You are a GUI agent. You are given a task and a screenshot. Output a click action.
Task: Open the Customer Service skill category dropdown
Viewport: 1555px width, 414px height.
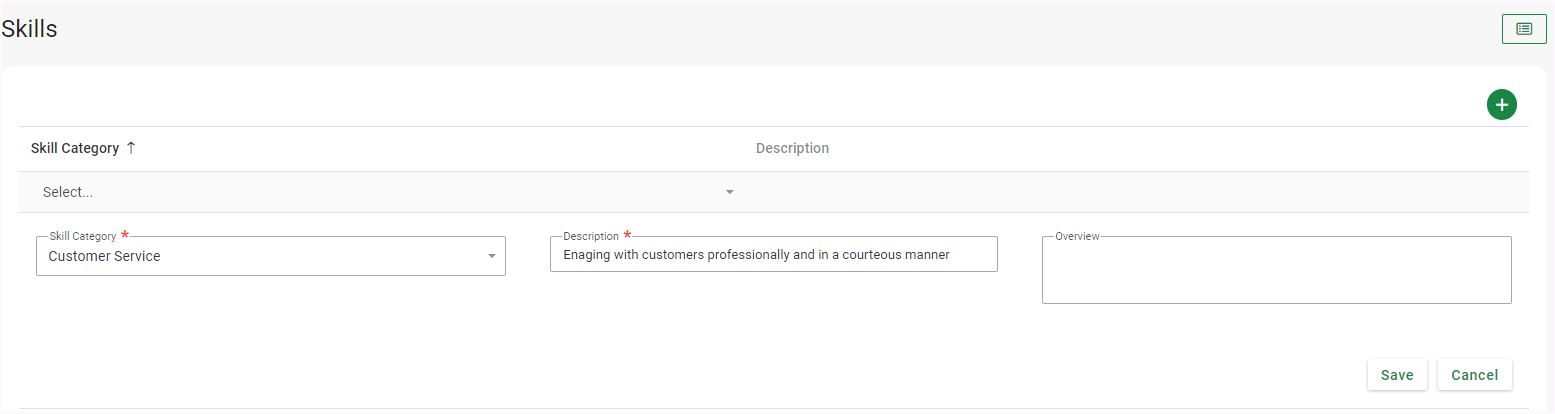point(260,256)
